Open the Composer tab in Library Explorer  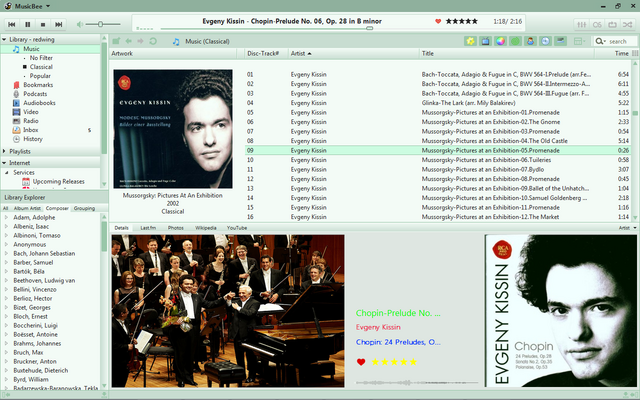[57, 208]
